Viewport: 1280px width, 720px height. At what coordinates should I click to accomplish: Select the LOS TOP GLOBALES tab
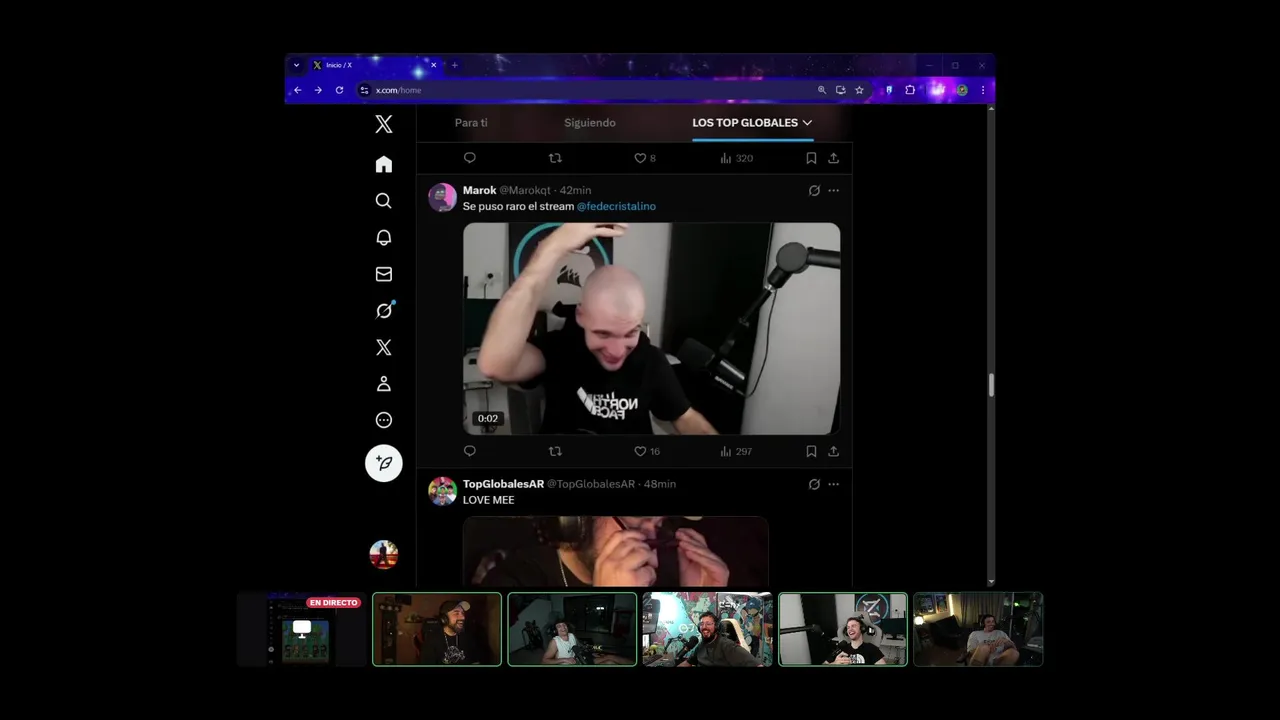[745, 123]
